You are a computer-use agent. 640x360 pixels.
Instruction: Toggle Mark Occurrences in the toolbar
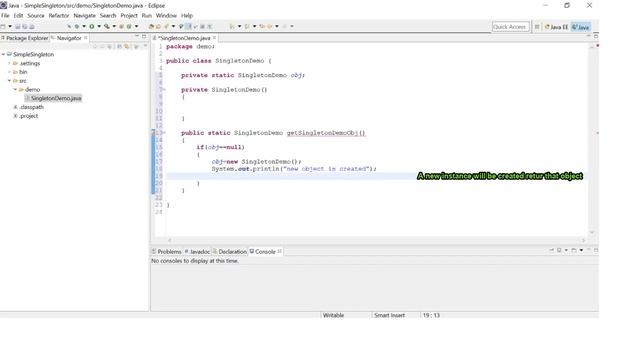pos(188,27)
